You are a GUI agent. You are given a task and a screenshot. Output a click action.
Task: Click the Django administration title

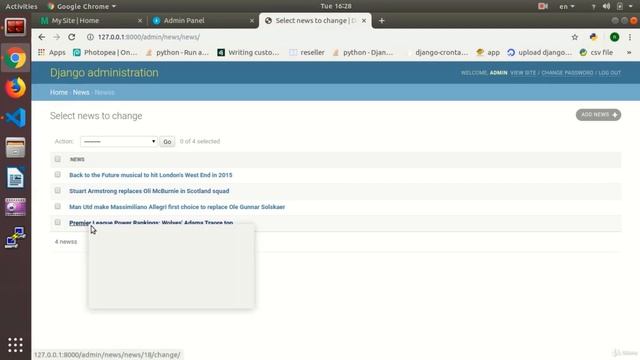coord(104,73)
